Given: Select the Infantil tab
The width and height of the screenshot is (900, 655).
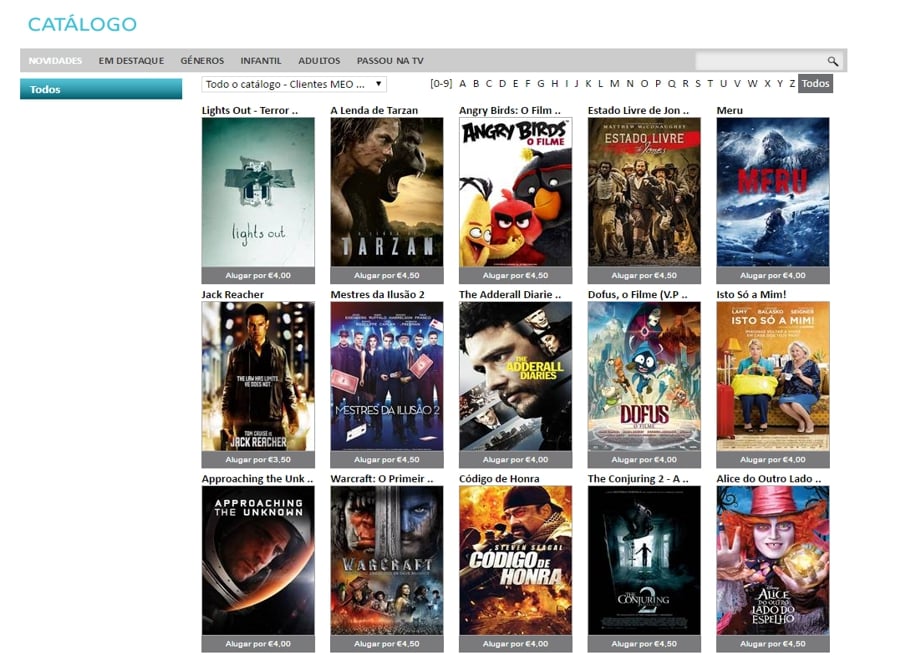Looking at the screenshot, I should tap(261, 61).
